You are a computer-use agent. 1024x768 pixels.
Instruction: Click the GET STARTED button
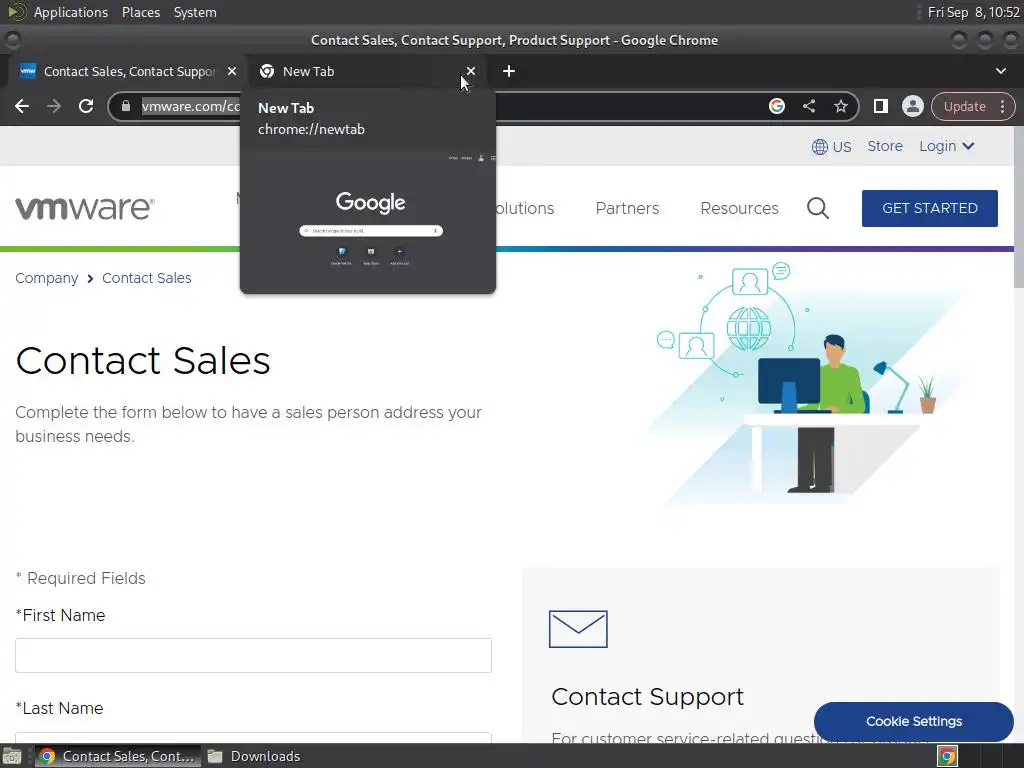click(929, 208)
